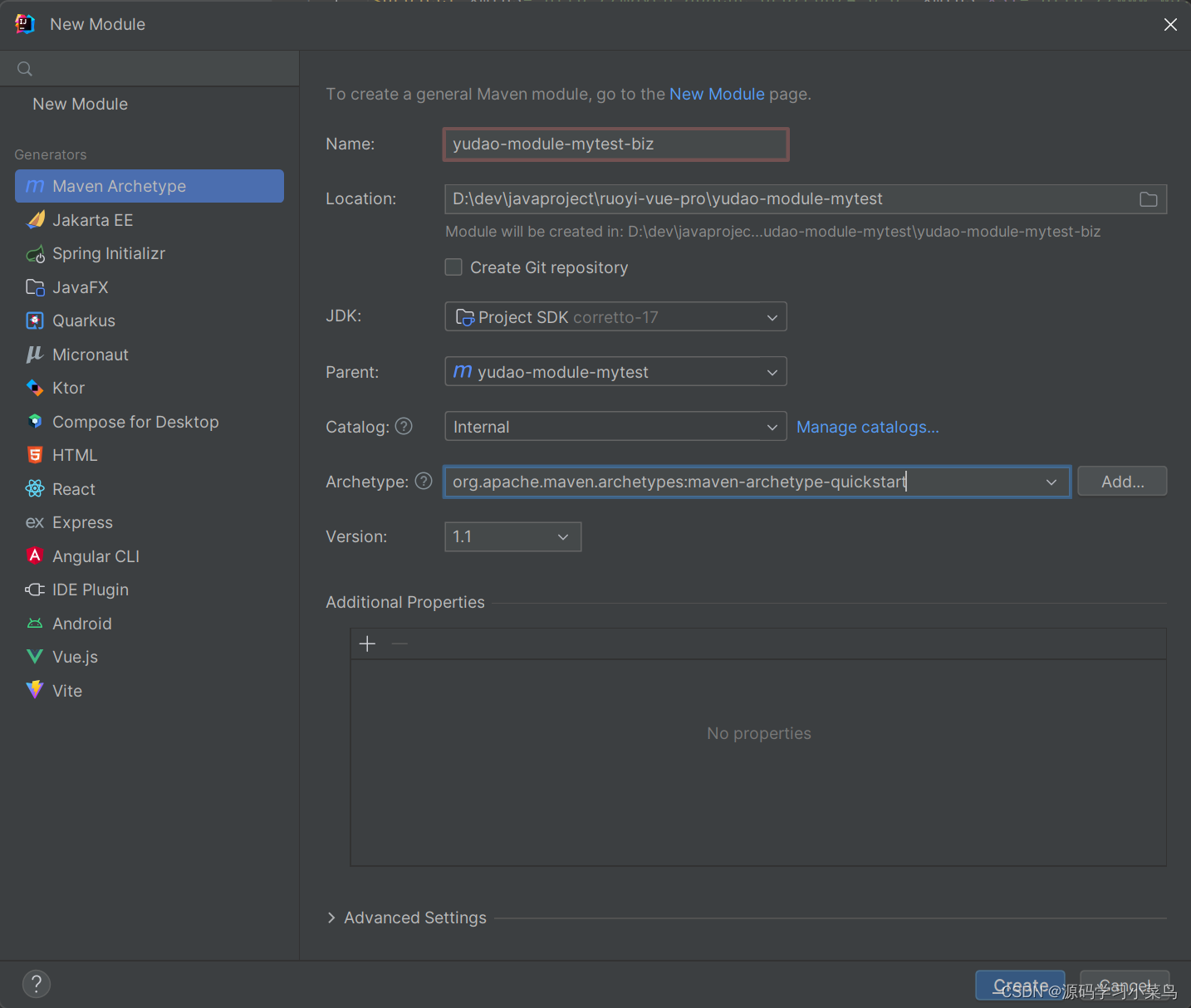The height and width of the screenshot is (1008, 1191).
Task: Enable the Create Git repository checkbox
Action: [453, 267]
